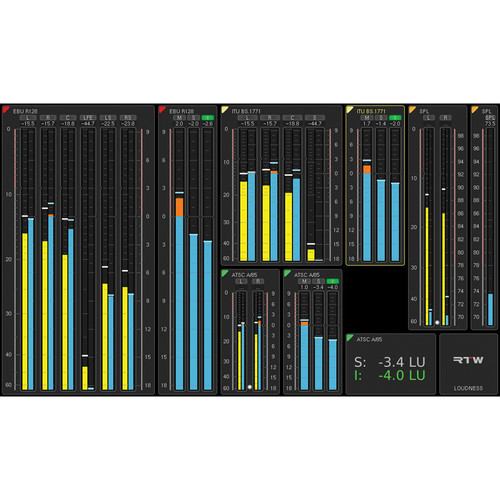The image size is (500, 500).
Task: Click the S channel meter in the ITU BS.1771 L/R/C/S panel
Action: [x=315, y=194]
